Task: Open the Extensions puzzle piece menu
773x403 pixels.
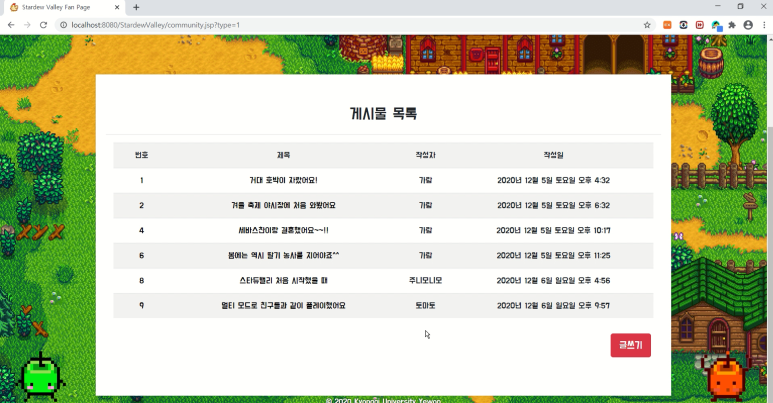Action: click(732, 25)
